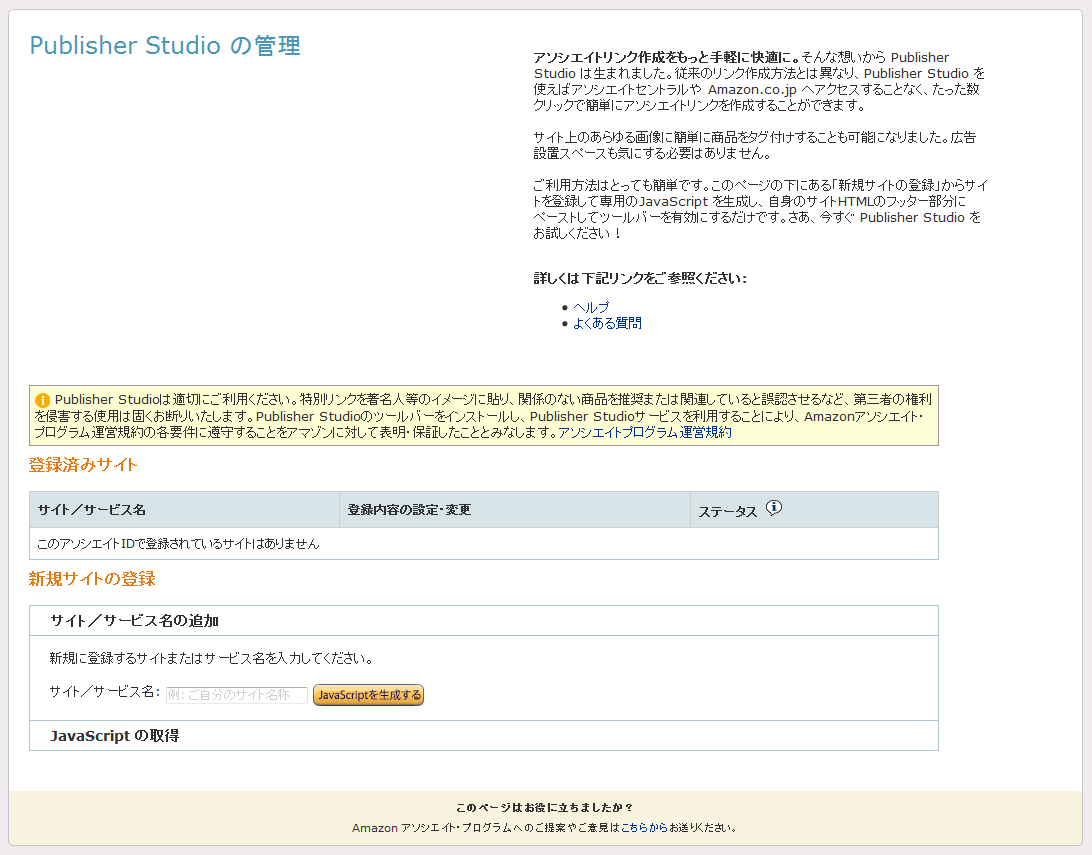Screen dimensions: 1092x855
Task: Click the サイト/サービス名: field label
Action: point(105,692)
